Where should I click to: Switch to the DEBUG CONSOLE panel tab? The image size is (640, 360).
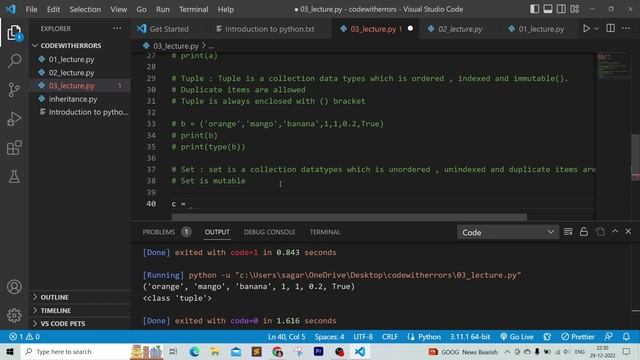point(269,232)
